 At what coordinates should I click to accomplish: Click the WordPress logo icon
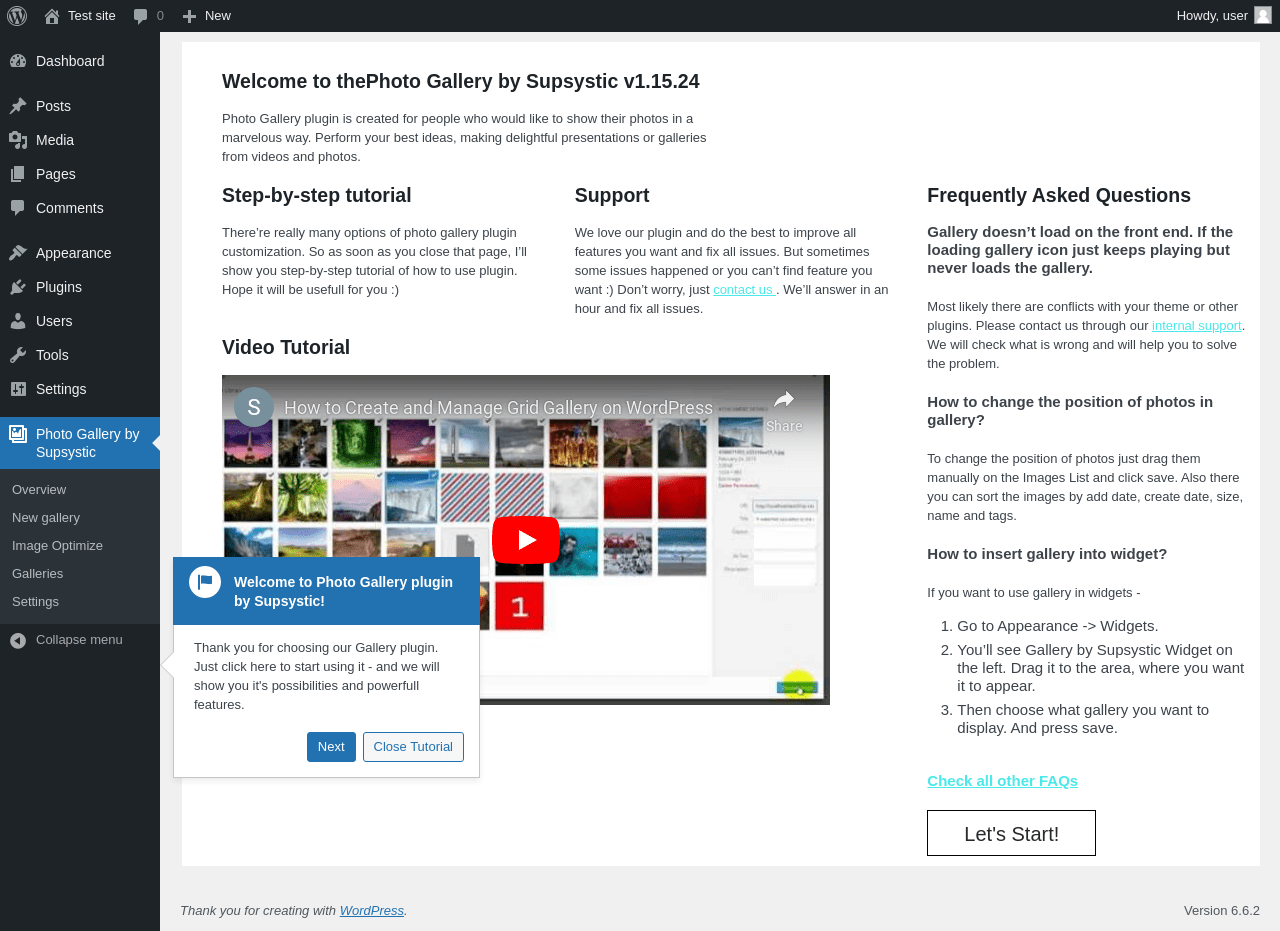point(17,15)
